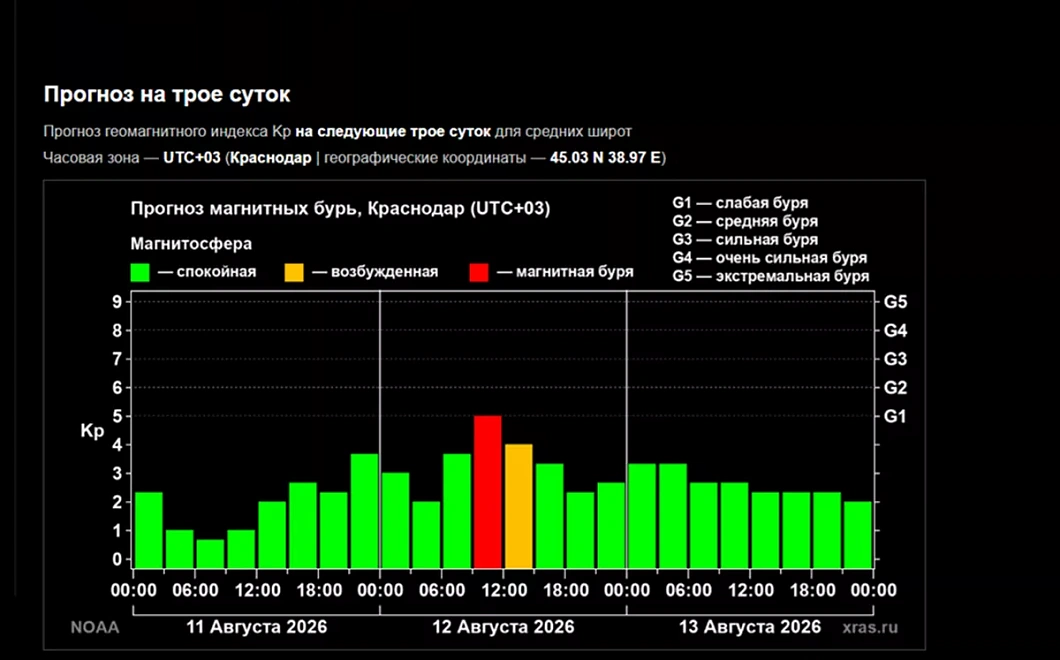Image resolution: width=1060 pixels, height=660 pixels.
Task: Click the legend line 'G4 — очень сильная буря'
Action: coord(769,258)
